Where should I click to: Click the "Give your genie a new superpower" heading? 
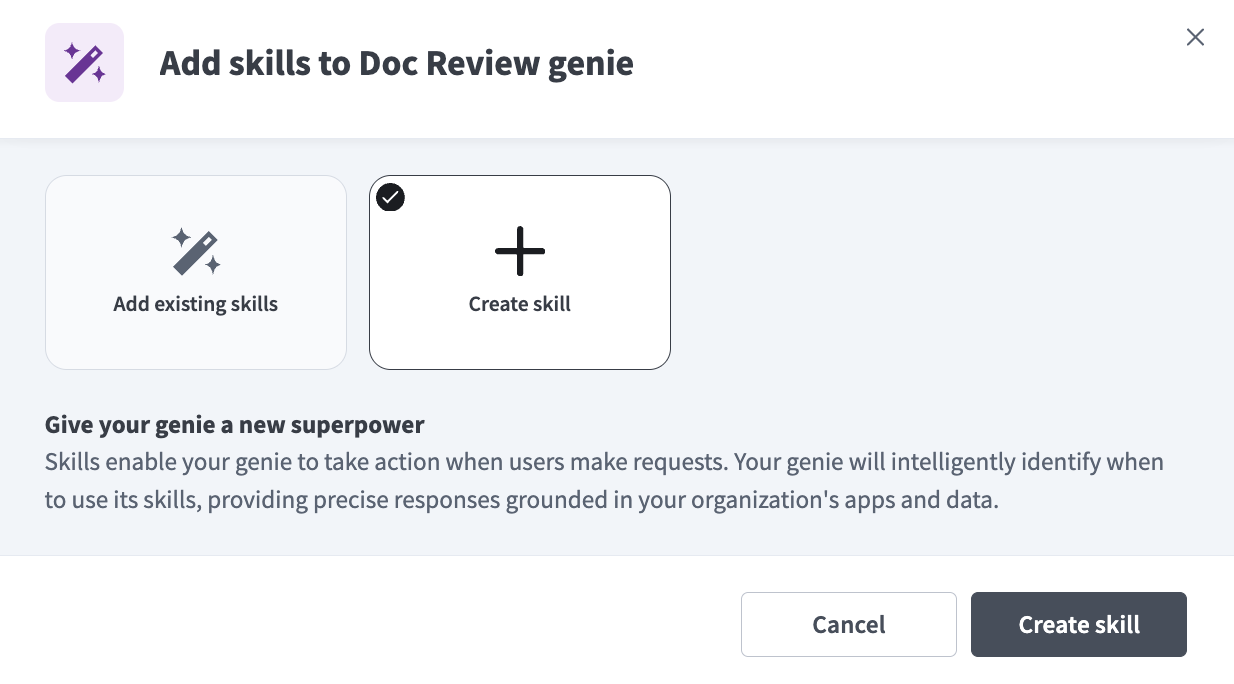[x=235, y=425]
